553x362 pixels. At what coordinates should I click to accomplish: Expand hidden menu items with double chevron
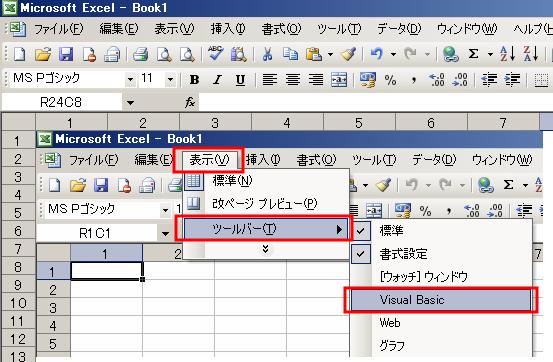266,249
